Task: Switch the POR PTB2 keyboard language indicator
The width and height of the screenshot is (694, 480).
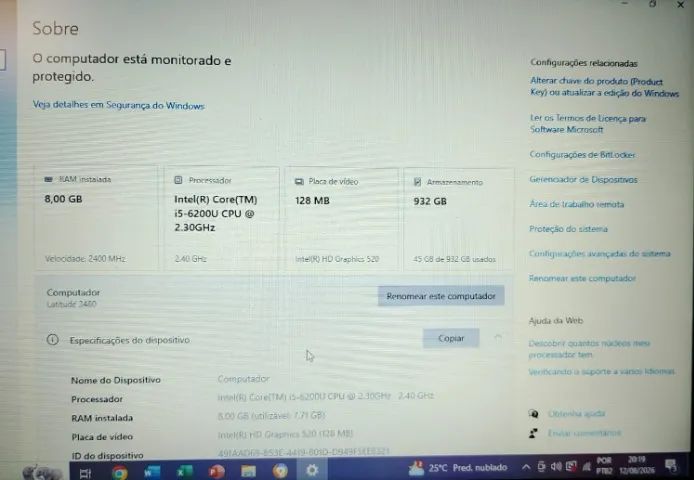Action: coord(604,465)
